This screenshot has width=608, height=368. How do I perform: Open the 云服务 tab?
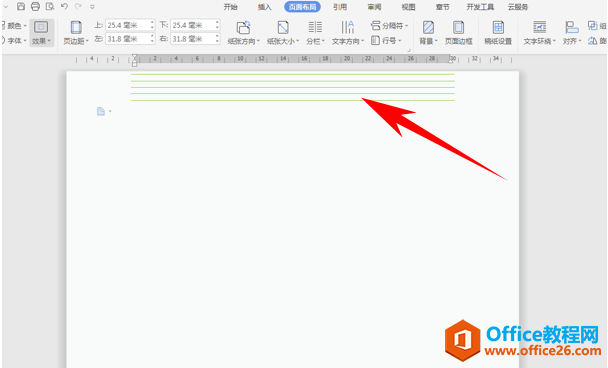518,7
